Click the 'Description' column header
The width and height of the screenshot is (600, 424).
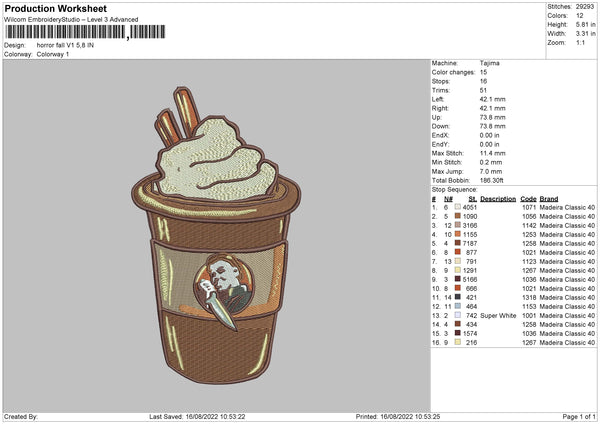click(x=498, y=199)
